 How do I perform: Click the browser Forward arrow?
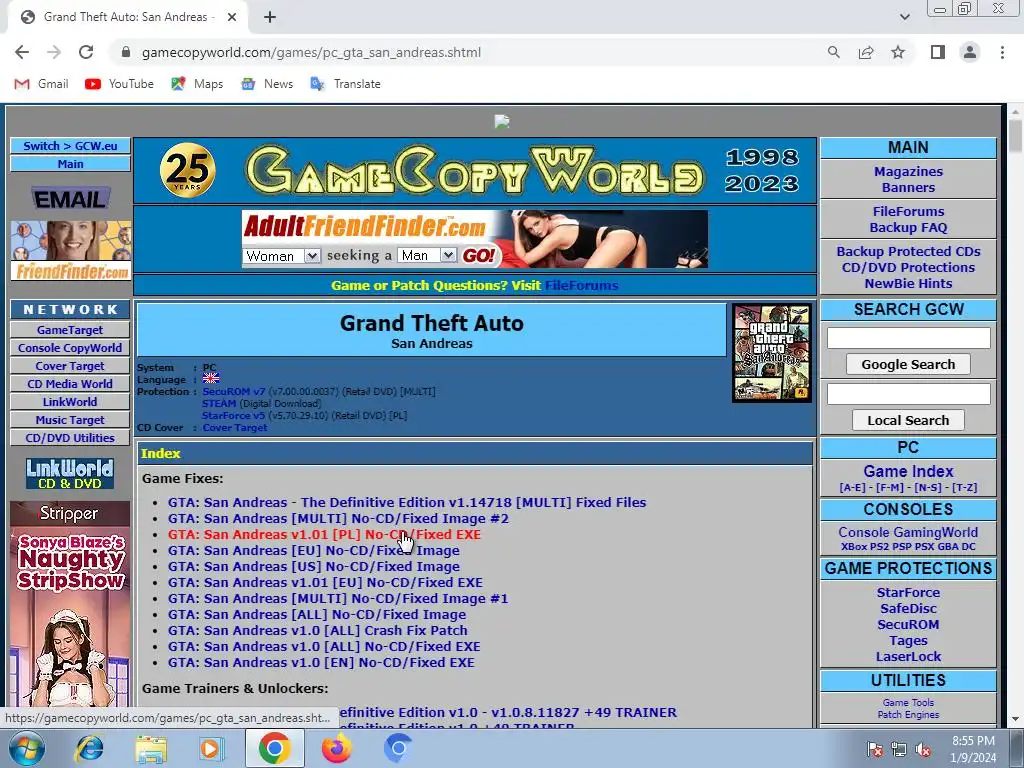(54, 52)
